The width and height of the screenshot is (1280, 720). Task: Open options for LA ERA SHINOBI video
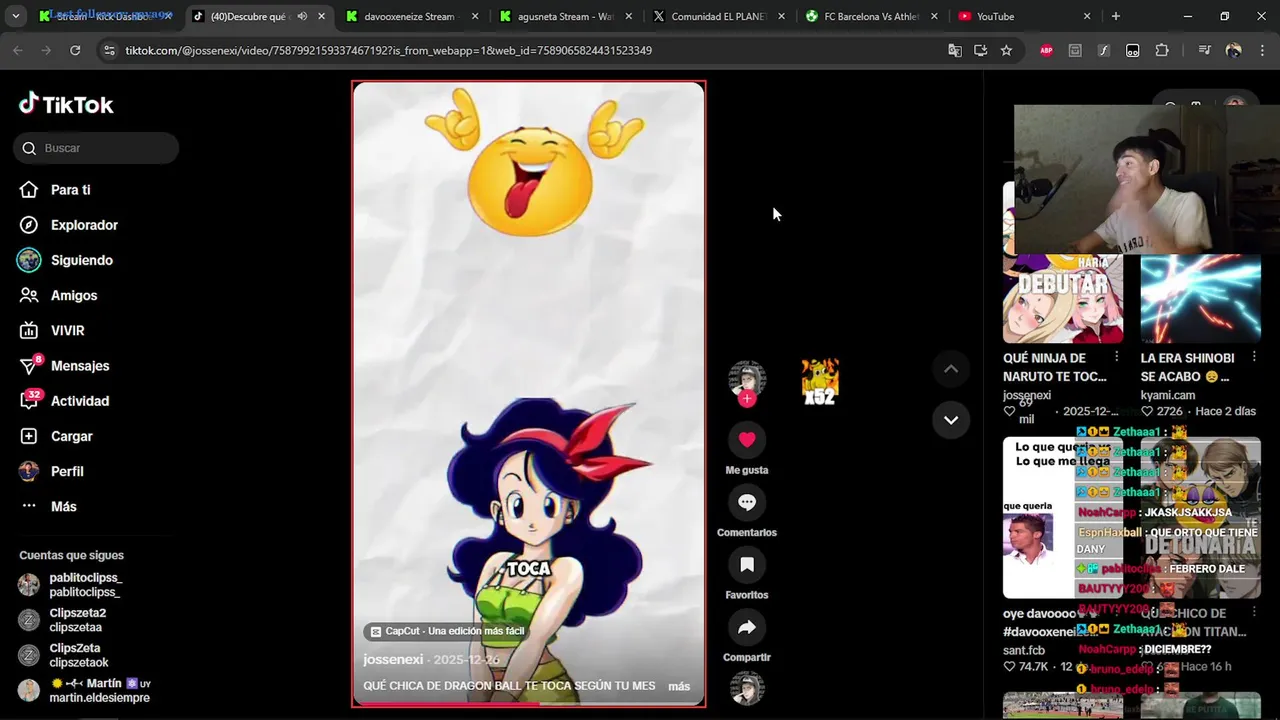pyautogui.click(x=1254, y=357)
